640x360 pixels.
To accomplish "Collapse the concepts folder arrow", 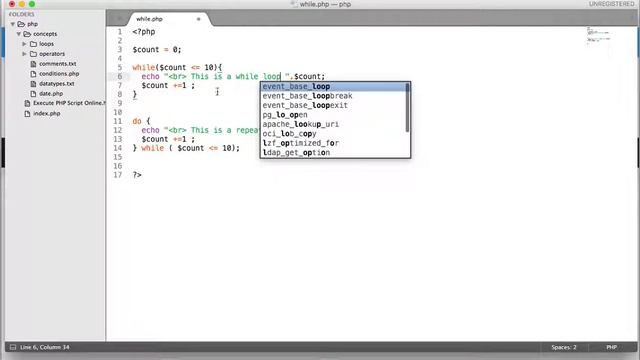I will pos(19,34).
